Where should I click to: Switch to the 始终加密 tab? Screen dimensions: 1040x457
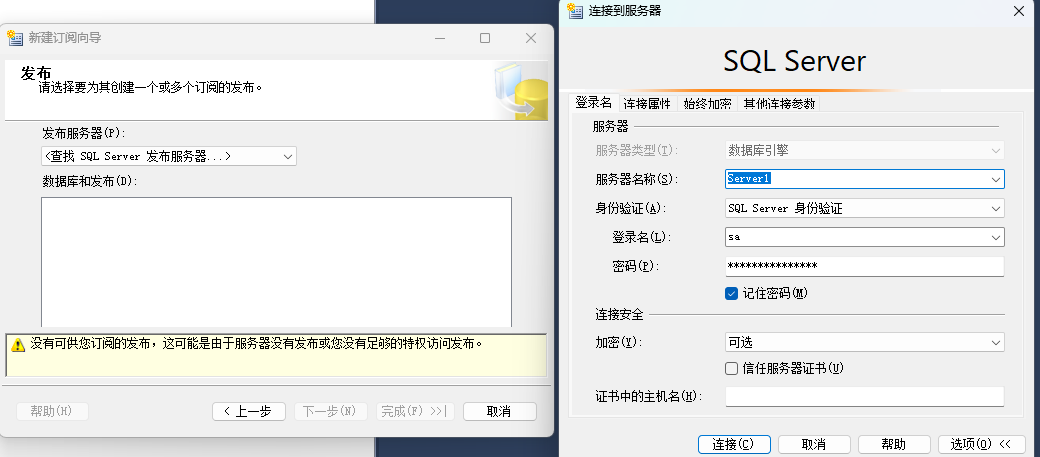708,103
